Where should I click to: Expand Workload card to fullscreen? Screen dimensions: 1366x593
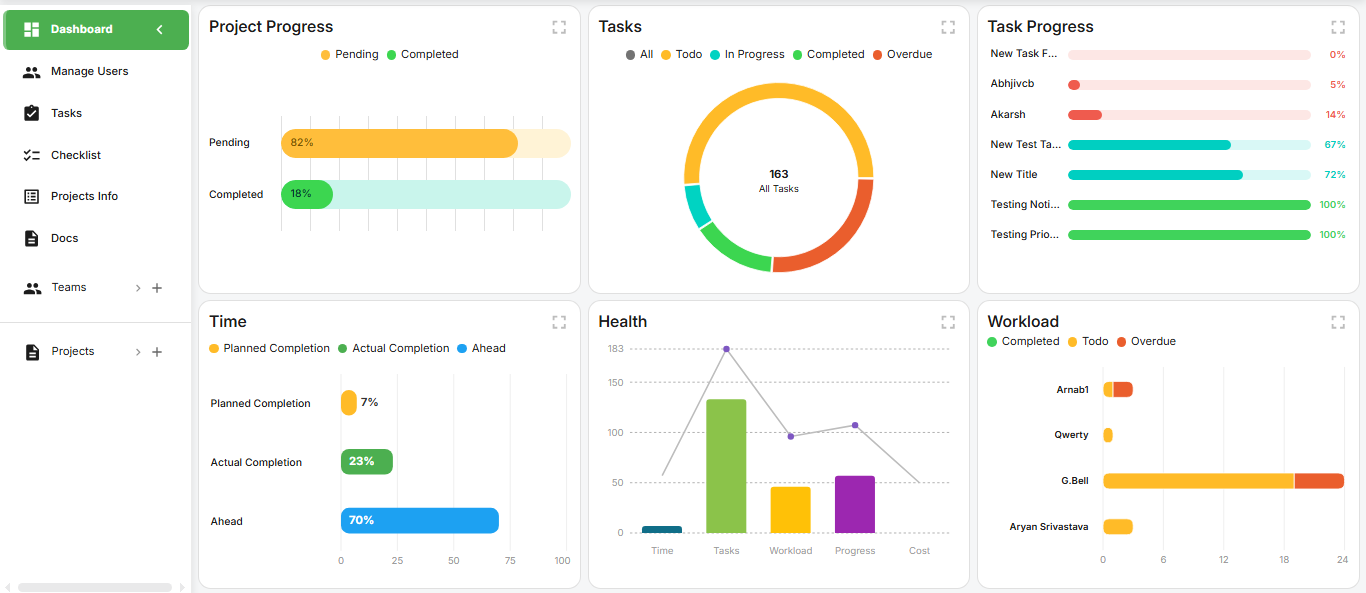(x=1338, y=322)
